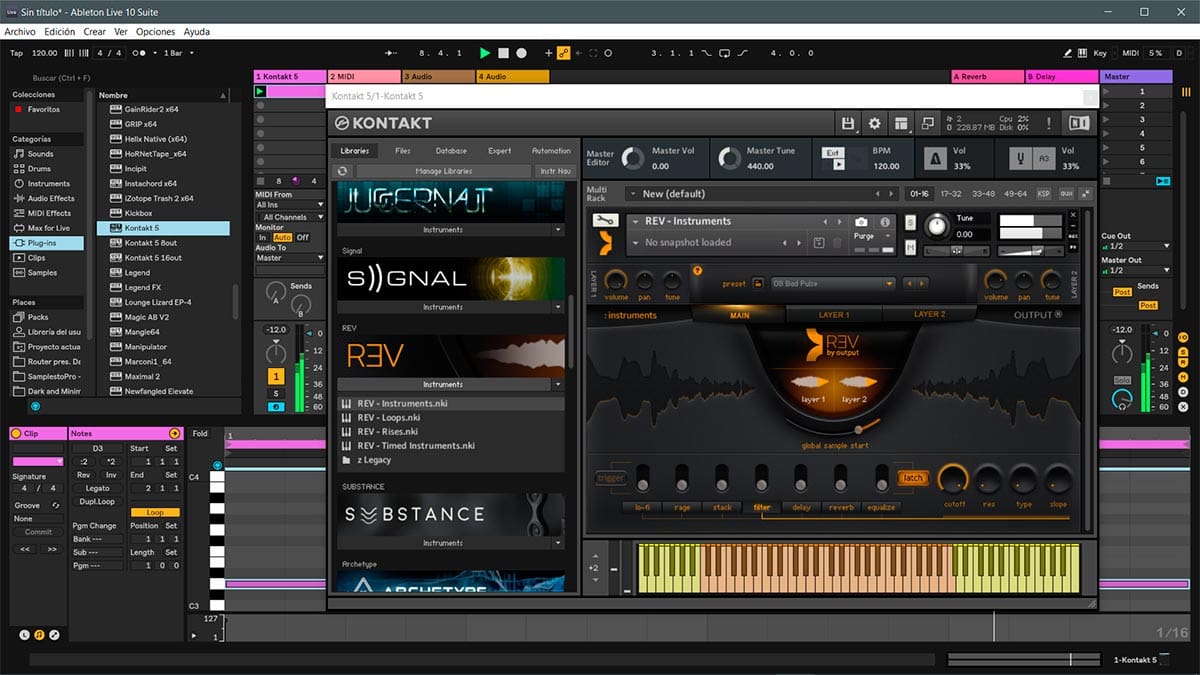
Task: Open the OB Bad Pulse preset dropdown
Action: (x=832, y=284)
